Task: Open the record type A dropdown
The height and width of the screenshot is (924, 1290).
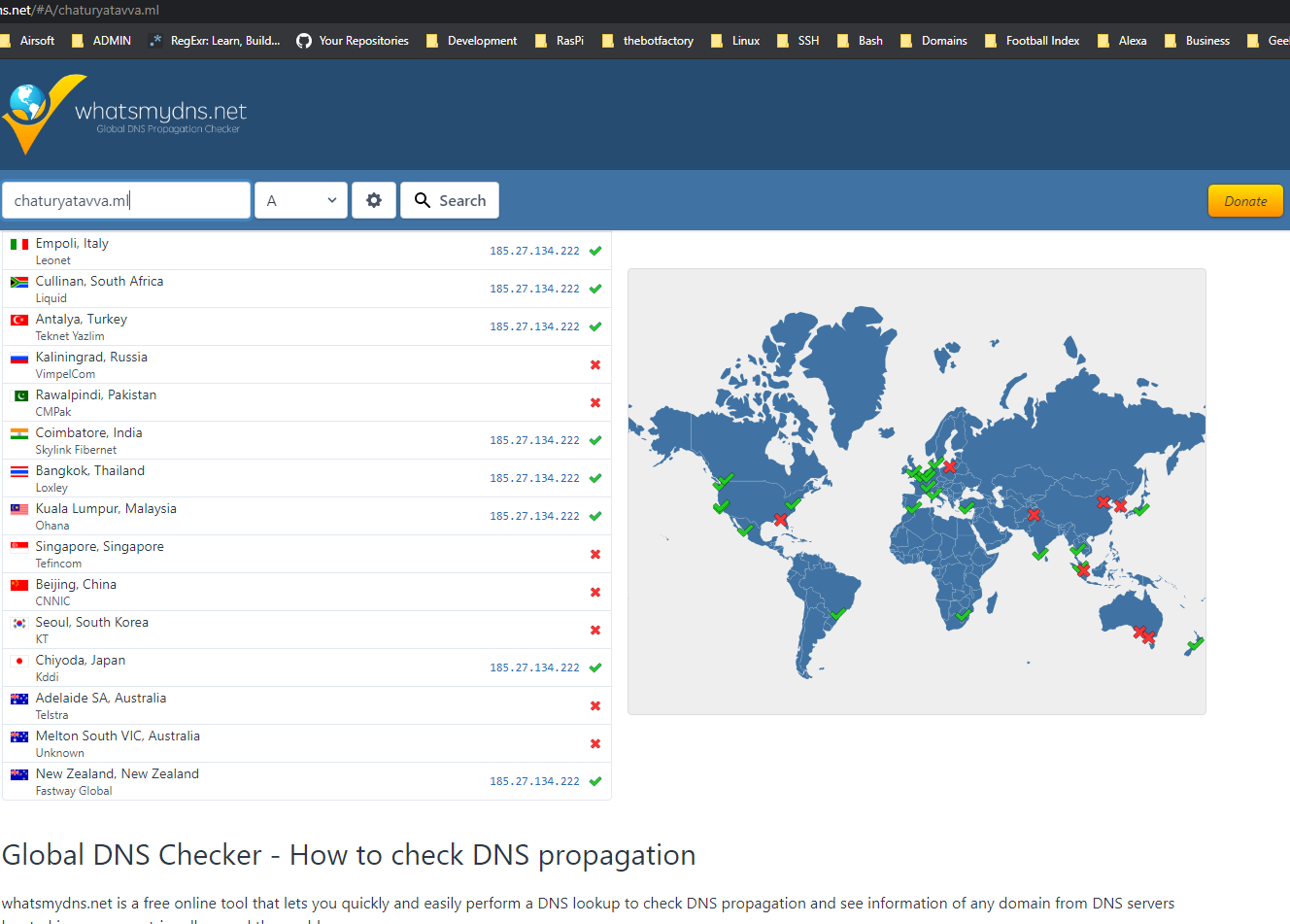Action: click(x=301, y=200)
